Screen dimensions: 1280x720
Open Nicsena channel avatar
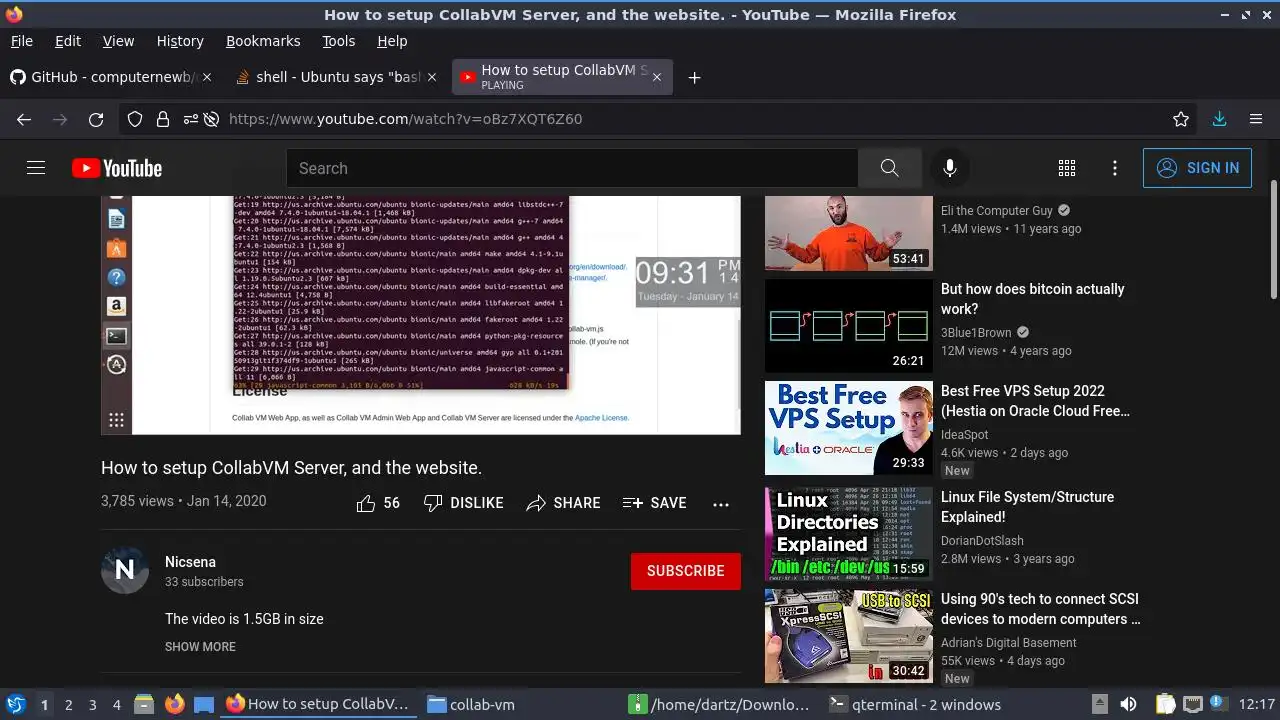coord(125,570)
